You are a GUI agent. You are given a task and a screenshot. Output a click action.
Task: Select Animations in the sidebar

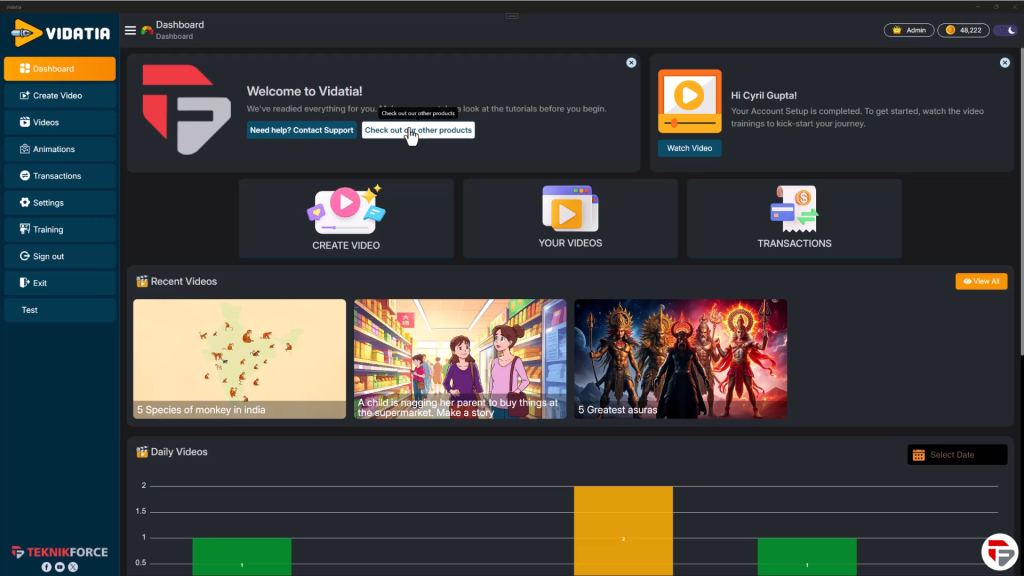(59, 149)
